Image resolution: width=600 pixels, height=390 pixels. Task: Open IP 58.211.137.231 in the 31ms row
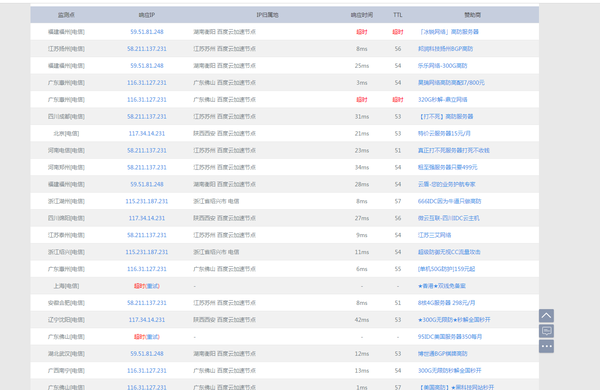(147, 117)
